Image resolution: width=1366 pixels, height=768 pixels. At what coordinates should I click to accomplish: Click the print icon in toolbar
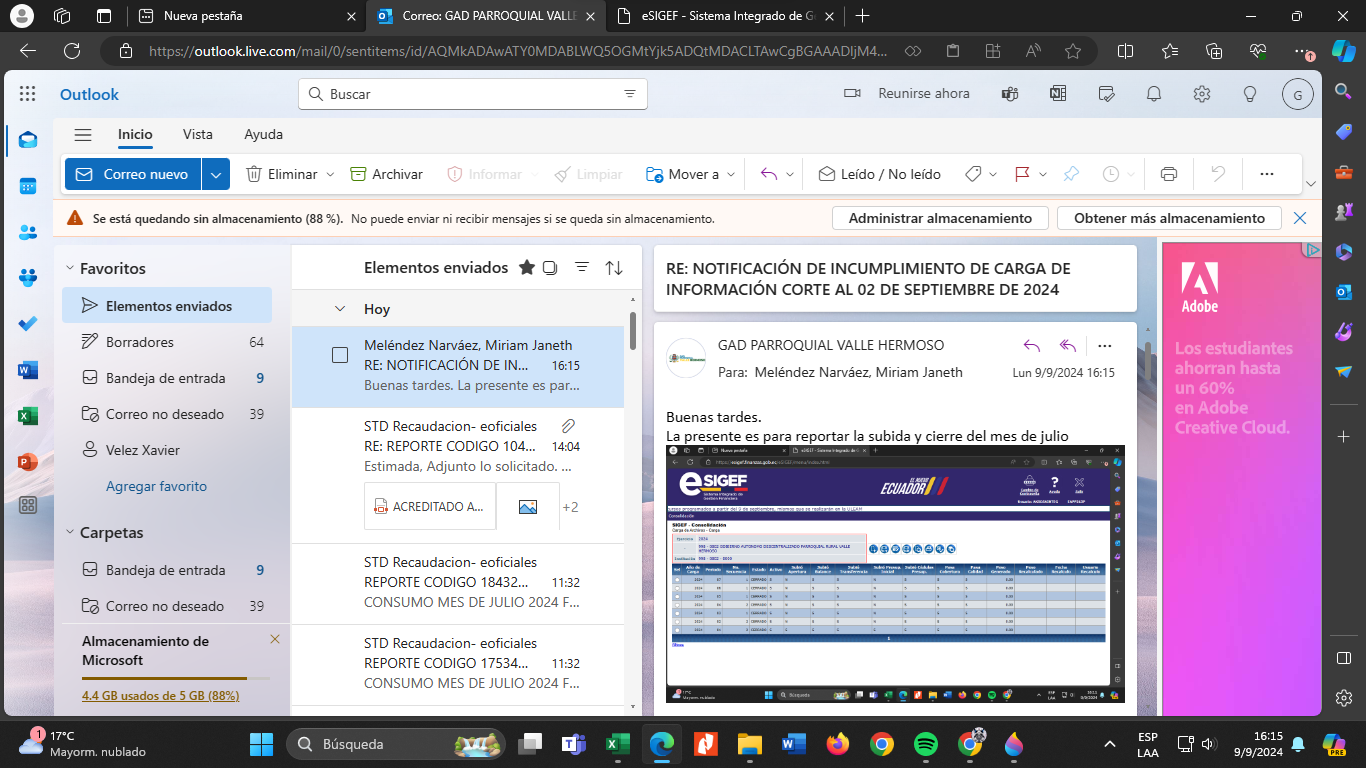coord(1168,174)
